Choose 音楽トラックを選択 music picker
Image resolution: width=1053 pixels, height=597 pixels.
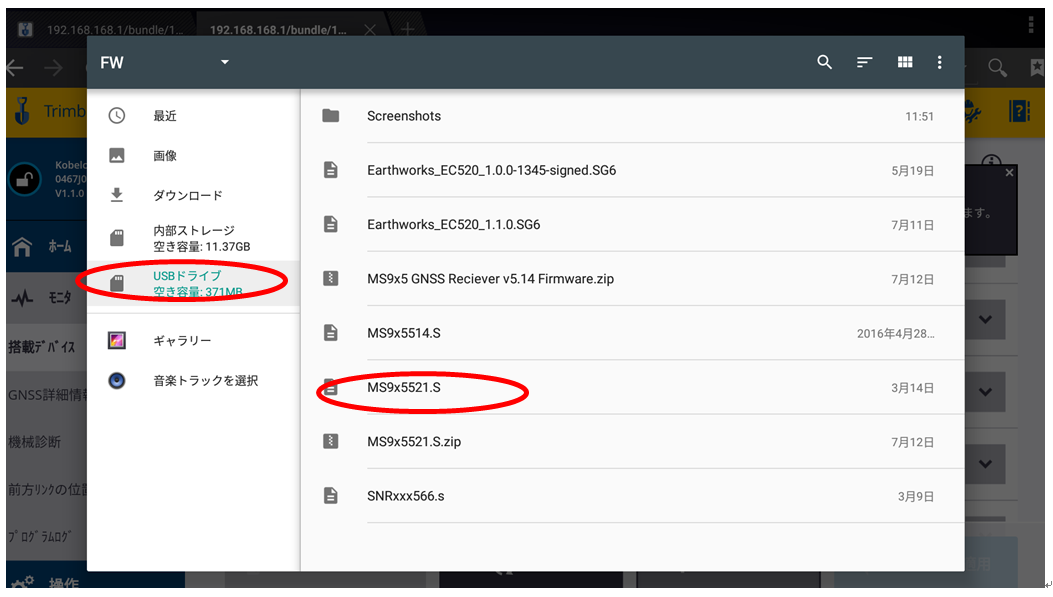pos(205,381)
